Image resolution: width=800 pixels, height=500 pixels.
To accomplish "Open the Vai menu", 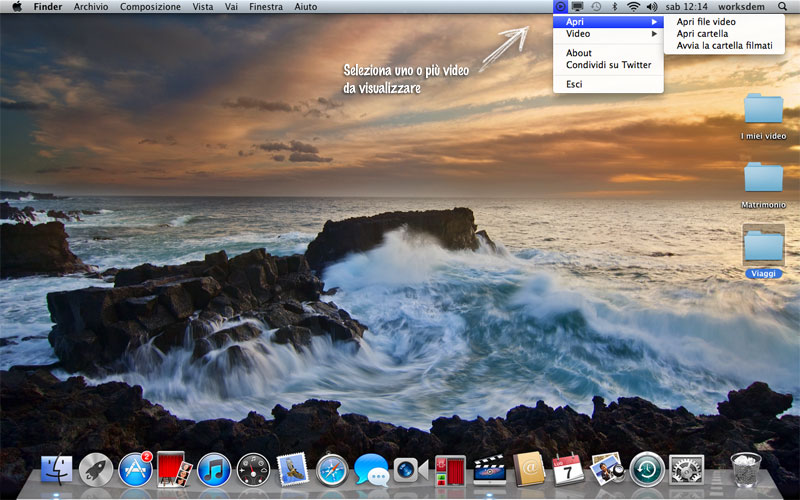I will coord(231,7).
